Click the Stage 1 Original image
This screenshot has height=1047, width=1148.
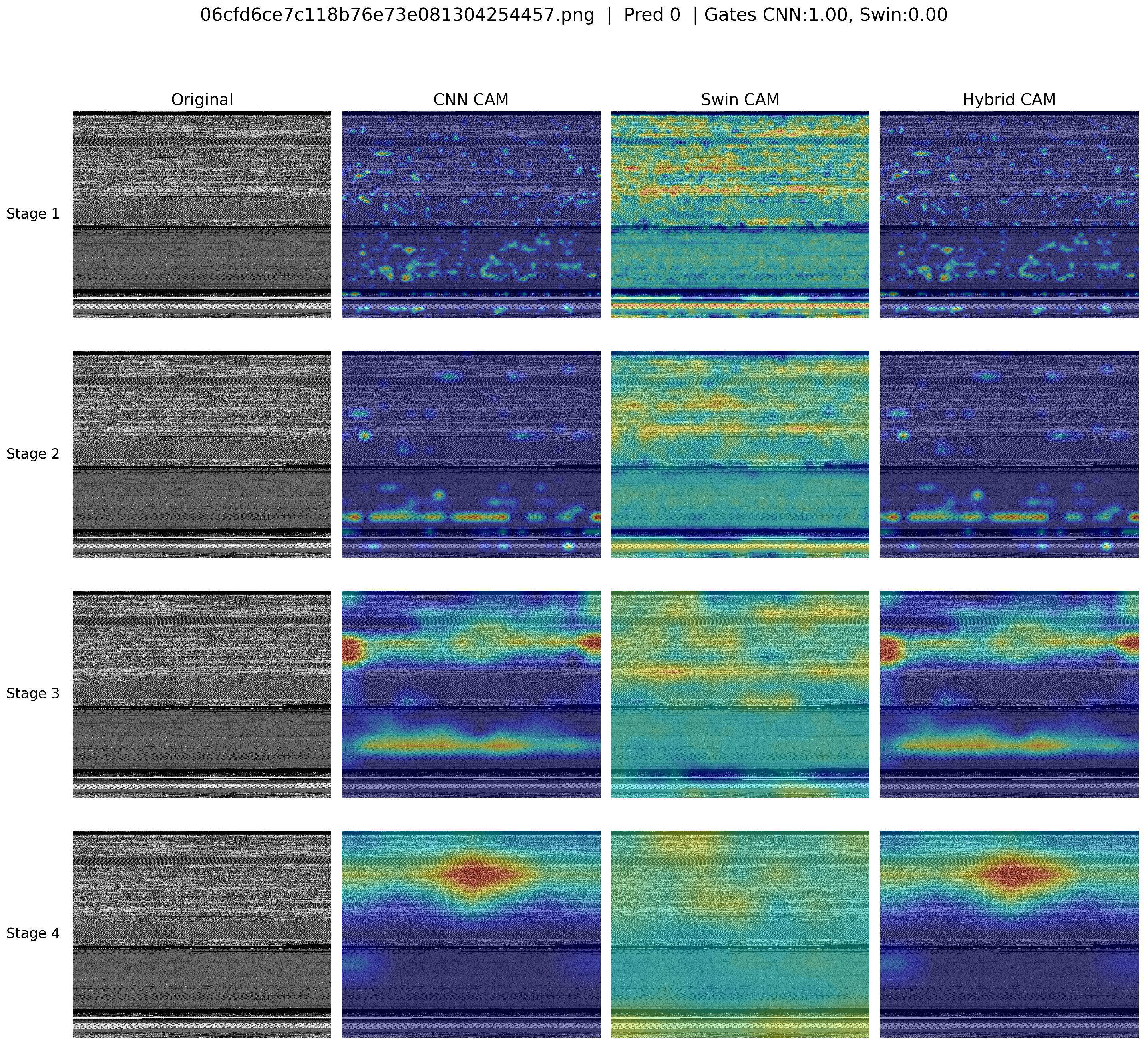click(x=202, y=214)
